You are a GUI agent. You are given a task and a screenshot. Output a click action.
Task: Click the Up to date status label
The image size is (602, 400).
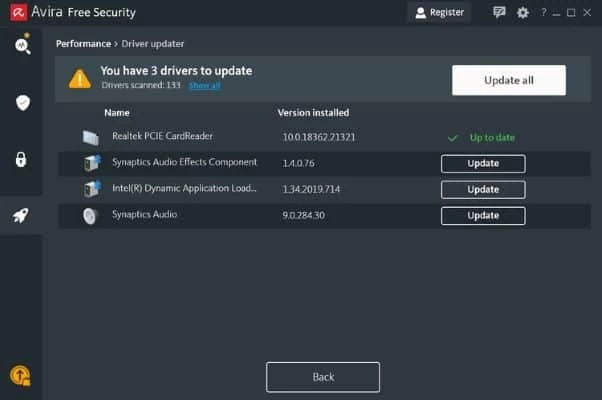[492, 137]
